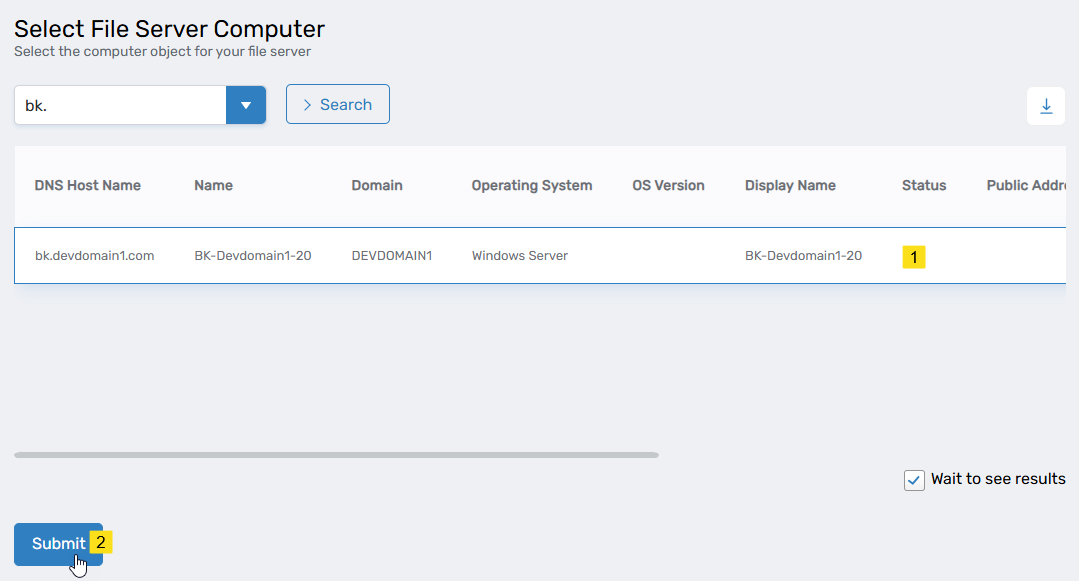1079x581 pixels.
Task: Open the file server combo box dropdown arrow
Action: point(246,105)
